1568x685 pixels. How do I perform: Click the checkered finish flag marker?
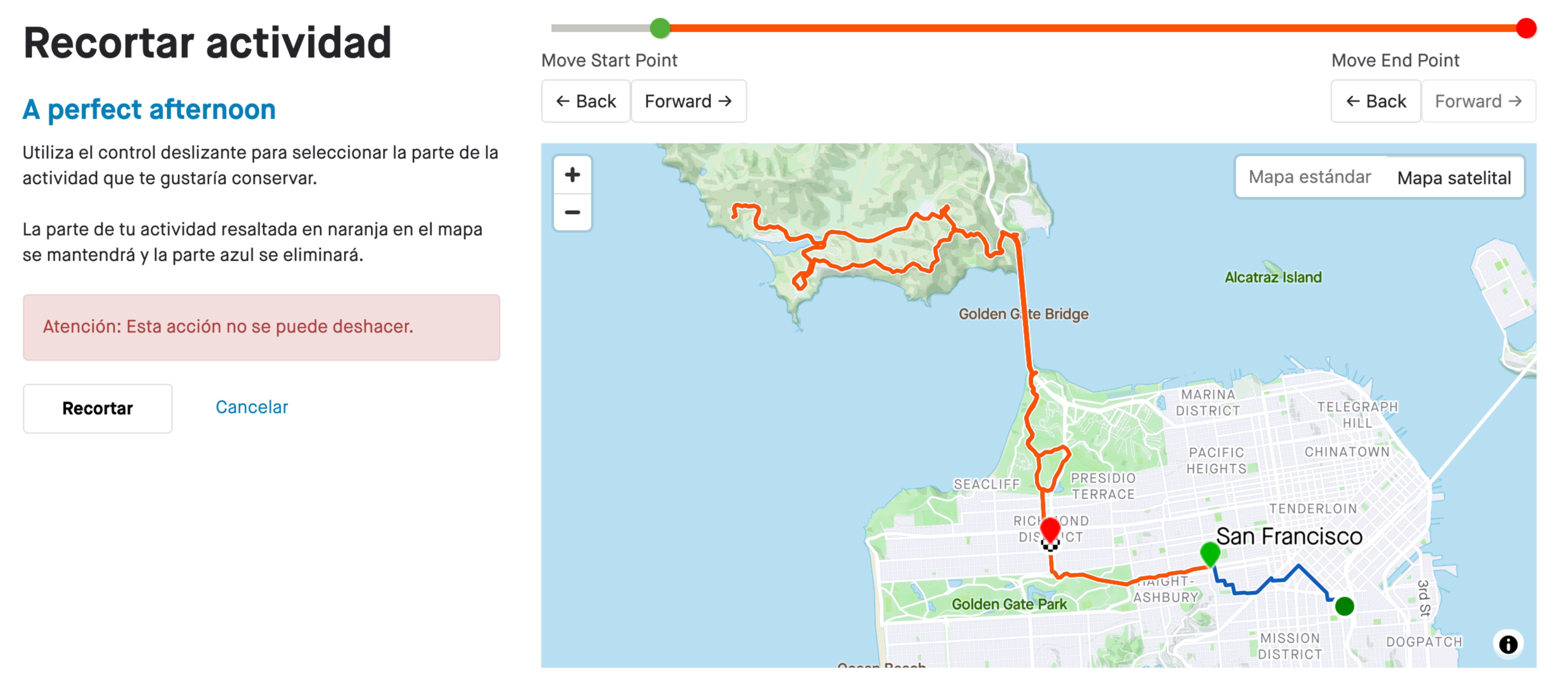[1050, 545]
